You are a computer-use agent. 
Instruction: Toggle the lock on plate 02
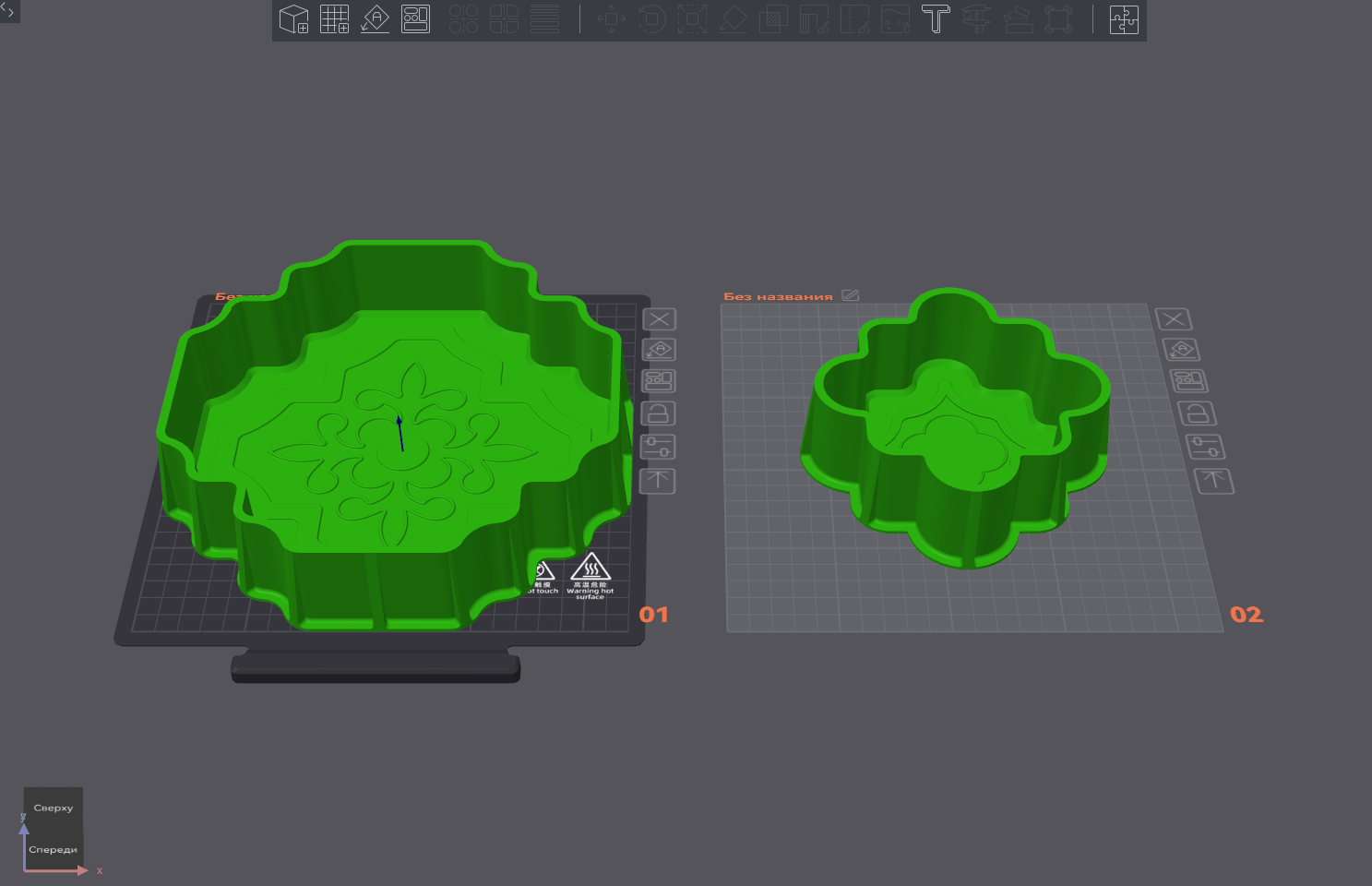pyautogui.click(x=1197, y=413)
